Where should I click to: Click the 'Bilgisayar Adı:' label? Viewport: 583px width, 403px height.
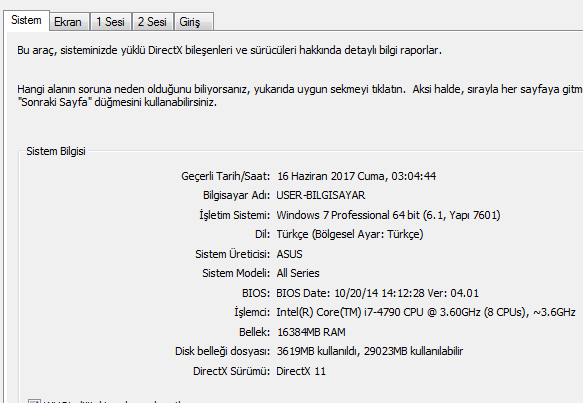[x=236, y=195]
